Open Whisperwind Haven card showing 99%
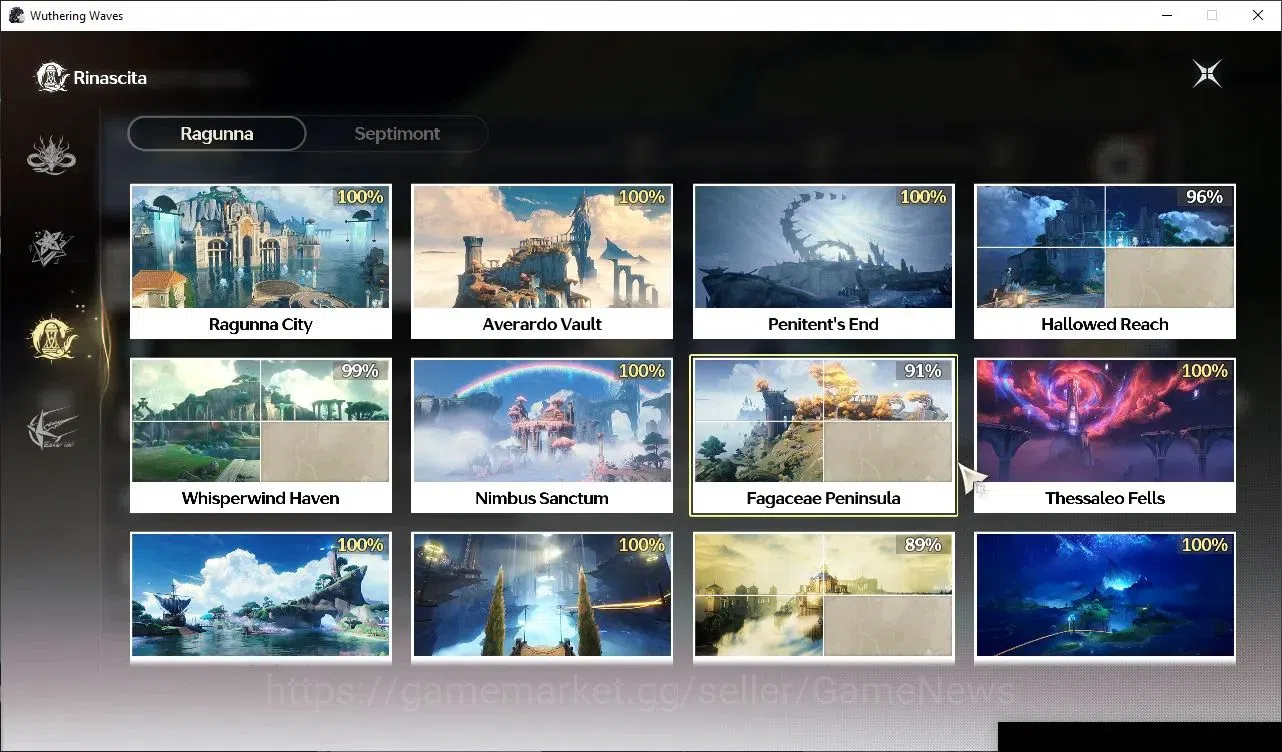 [261, 435]
